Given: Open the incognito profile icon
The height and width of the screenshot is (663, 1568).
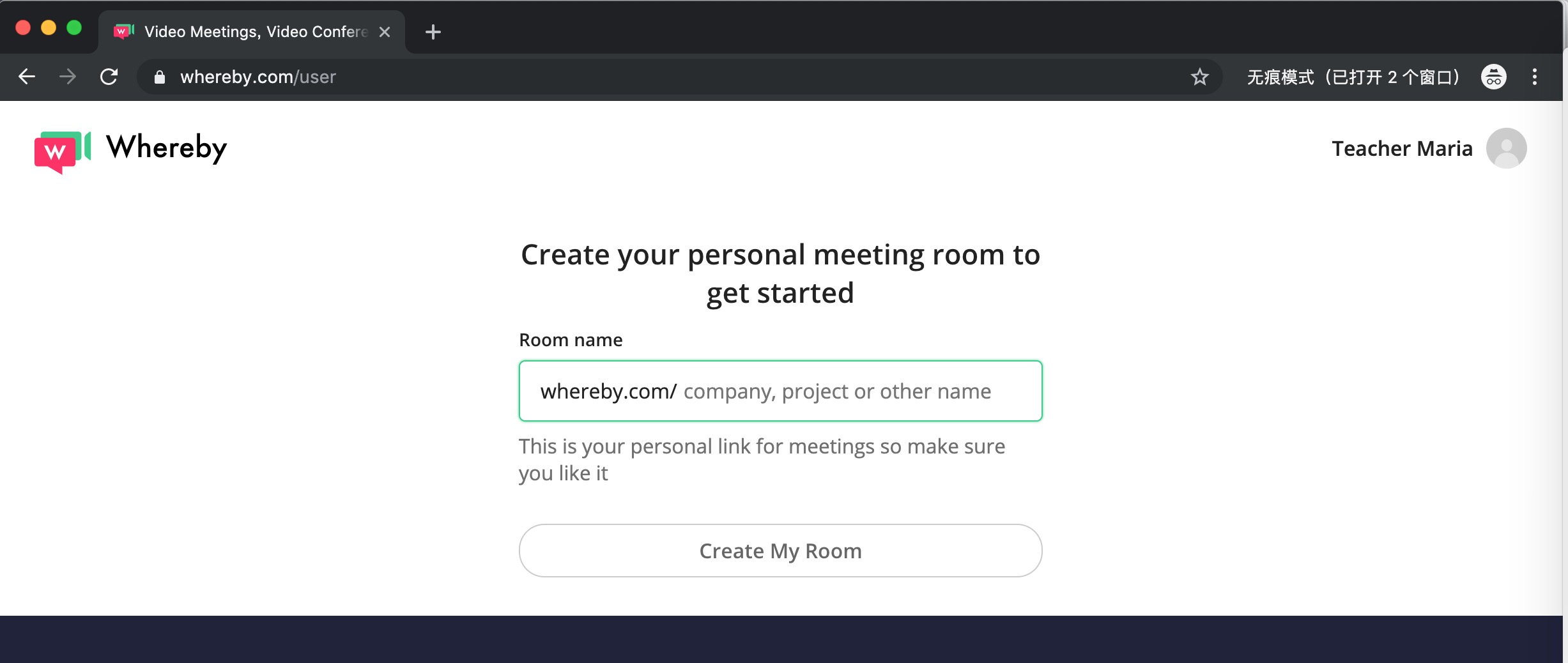Looking at the screenshot, I should (x=1493, y=77).
